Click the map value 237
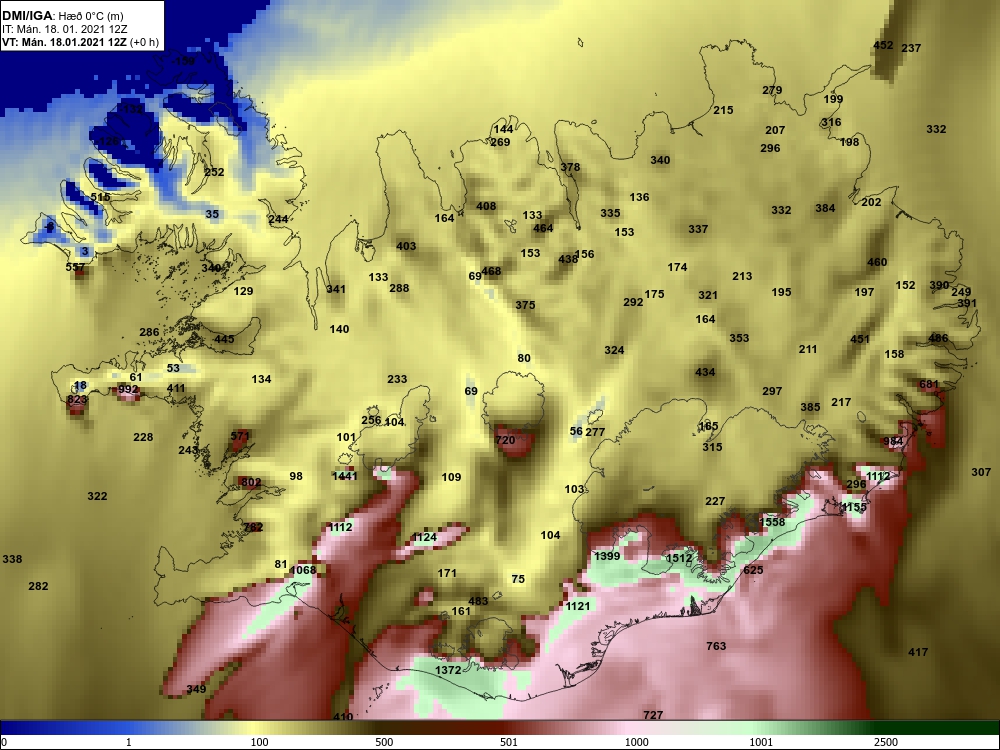Viewport: 1000px width, 750px height. pos(911,48)
